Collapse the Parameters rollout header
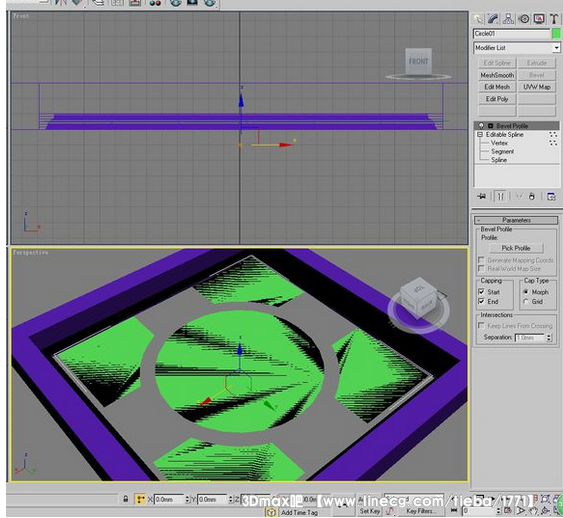Image resolution: width=563 pixels, height=518 pixels. tap(516, 220)
